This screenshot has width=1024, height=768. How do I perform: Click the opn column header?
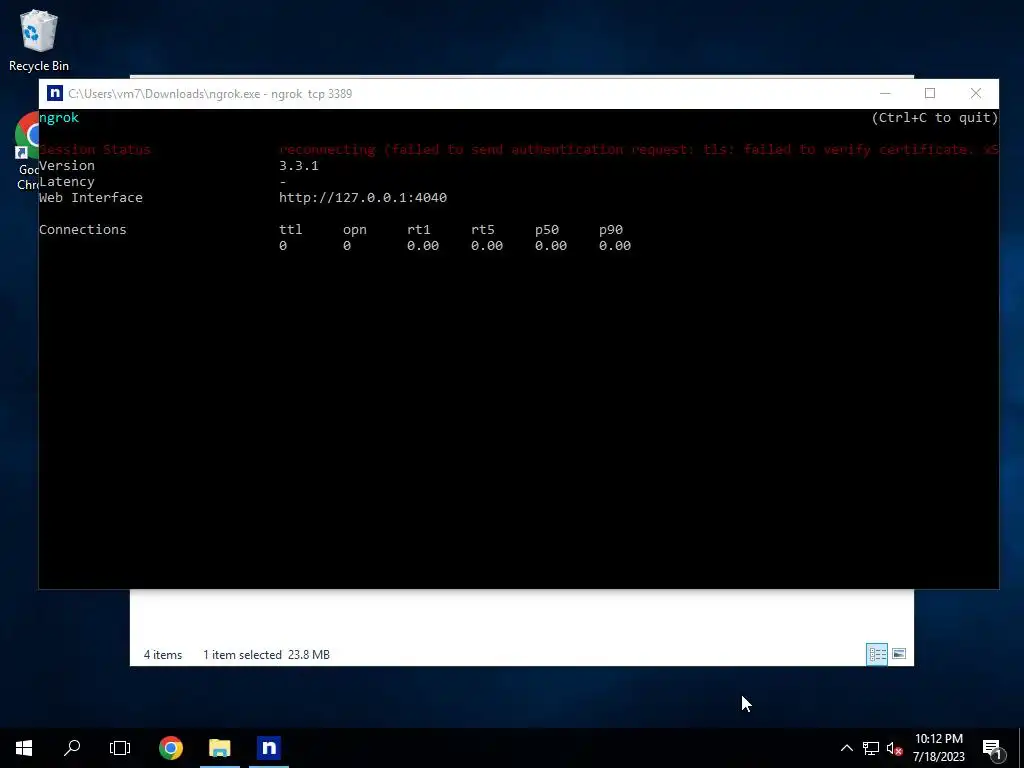[355, 230]
